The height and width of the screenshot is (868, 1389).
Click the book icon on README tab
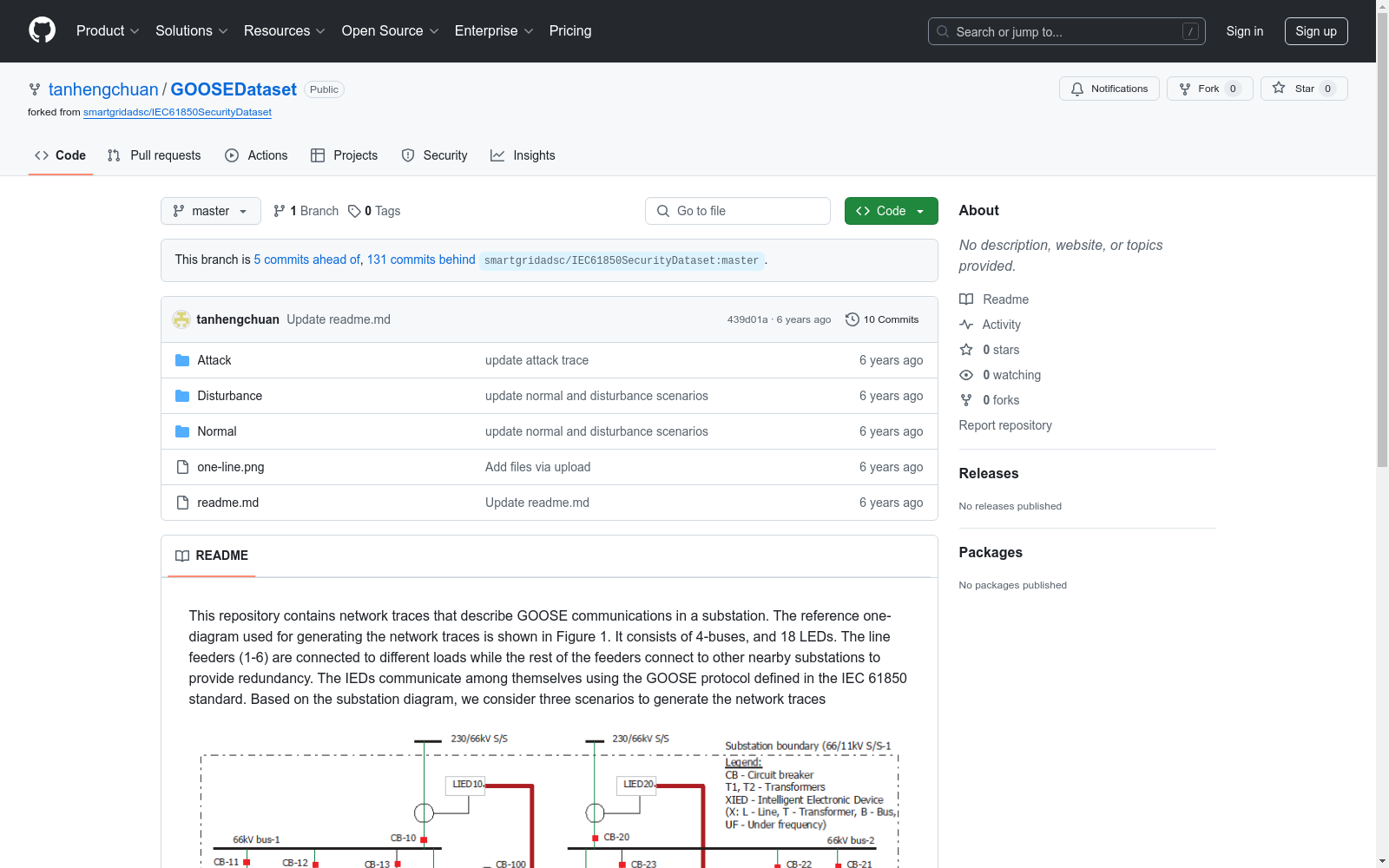click(x=182, y=556)
